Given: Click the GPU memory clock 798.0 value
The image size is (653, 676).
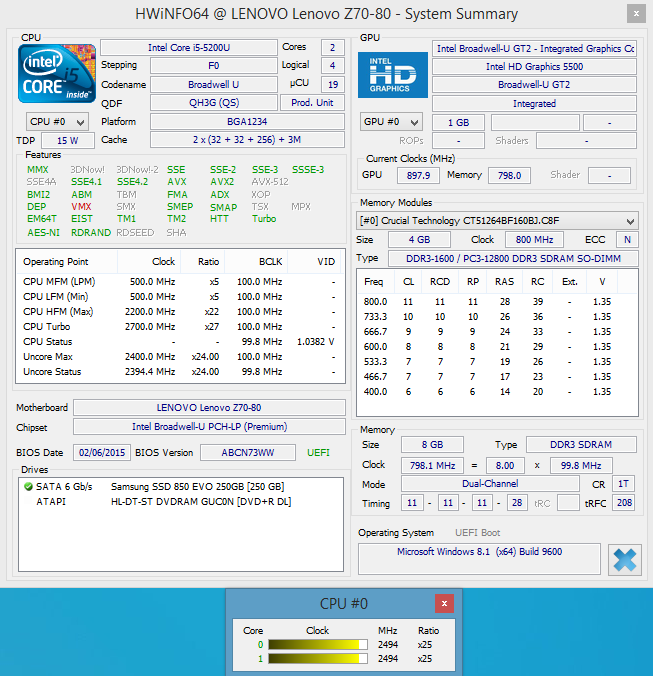Looking at the screenshot, I should (509, 175).
